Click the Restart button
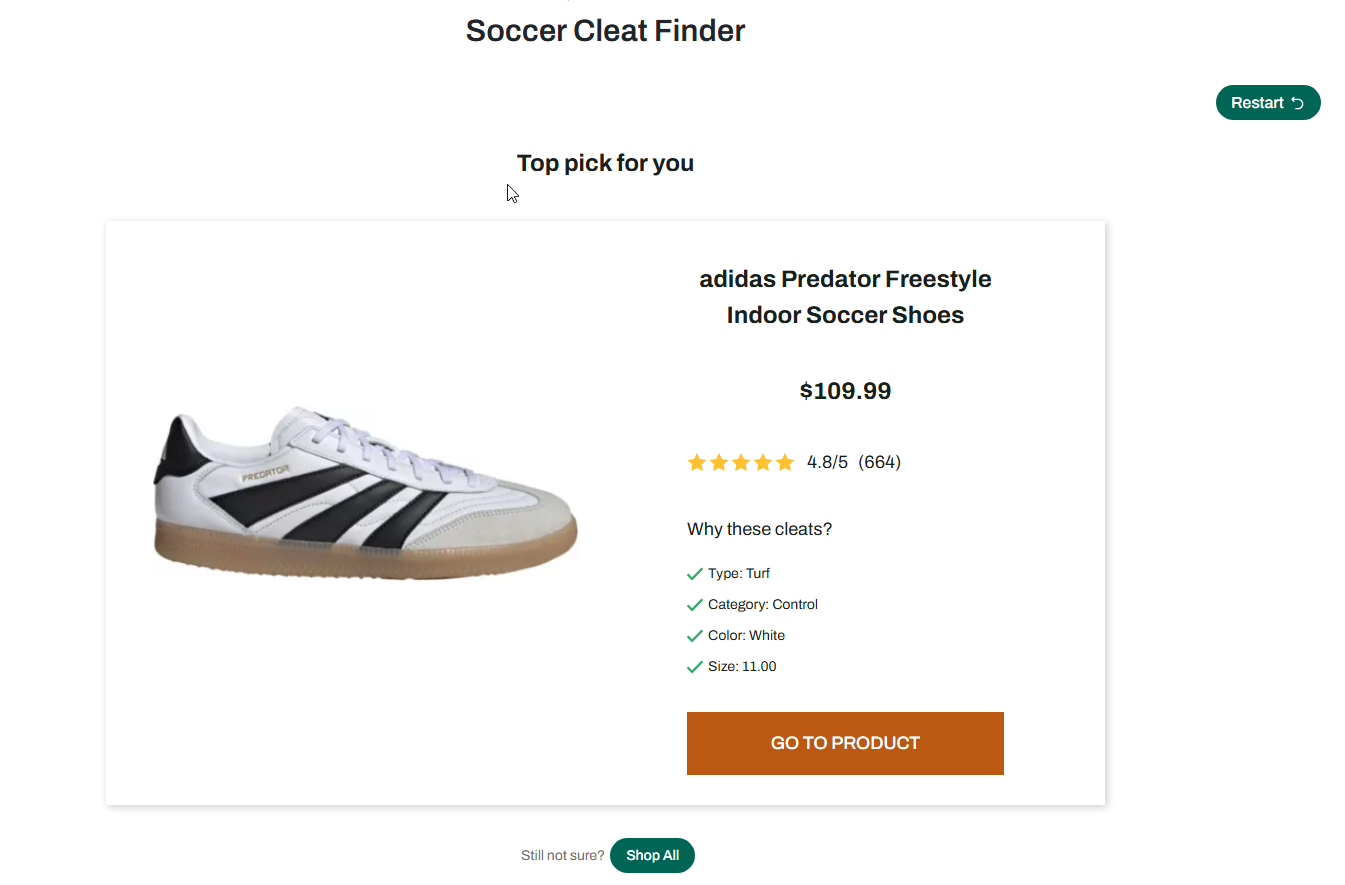 coord(1257,103)
